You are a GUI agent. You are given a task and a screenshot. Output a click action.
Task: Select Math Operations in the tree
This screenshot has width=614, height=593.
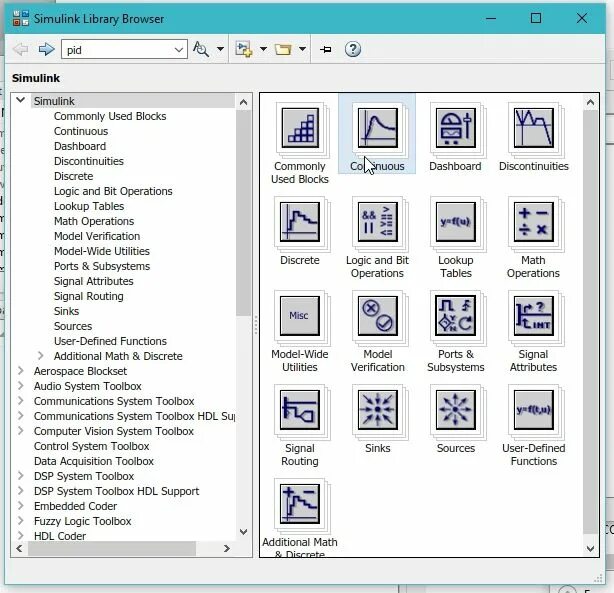click(x=94, y=221)
